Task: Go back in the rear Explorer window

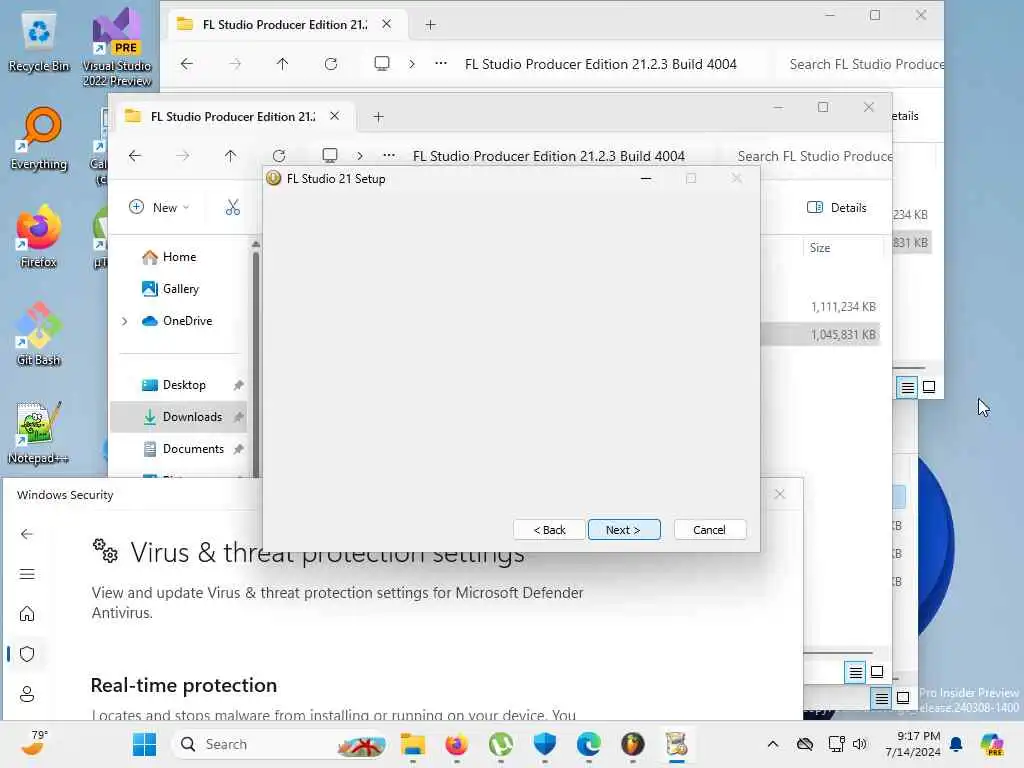Action: pos(187,63)
